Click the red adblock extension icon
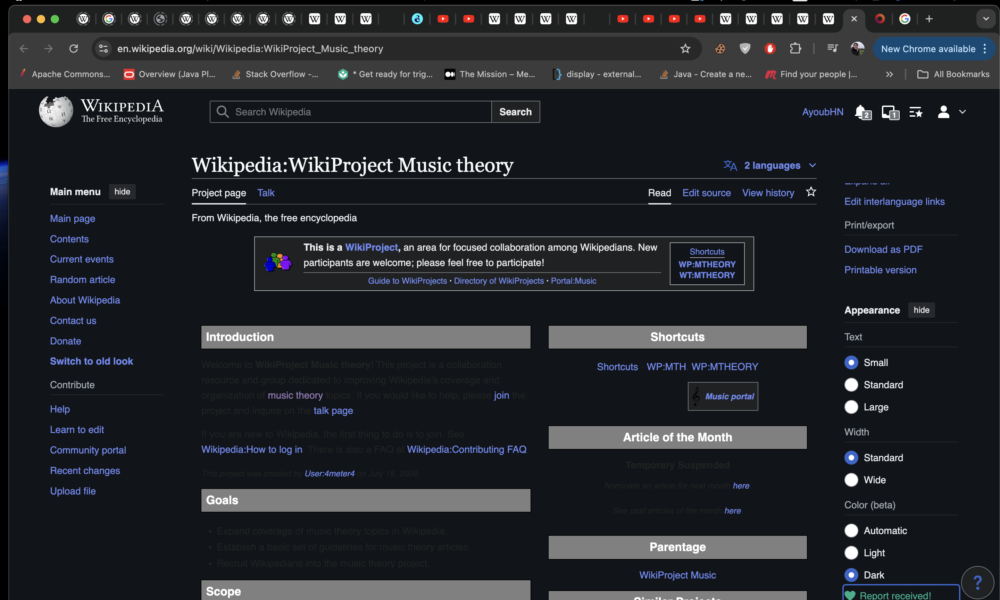Viewport: 1000px width, 600px height. click(x=770, y=48)
